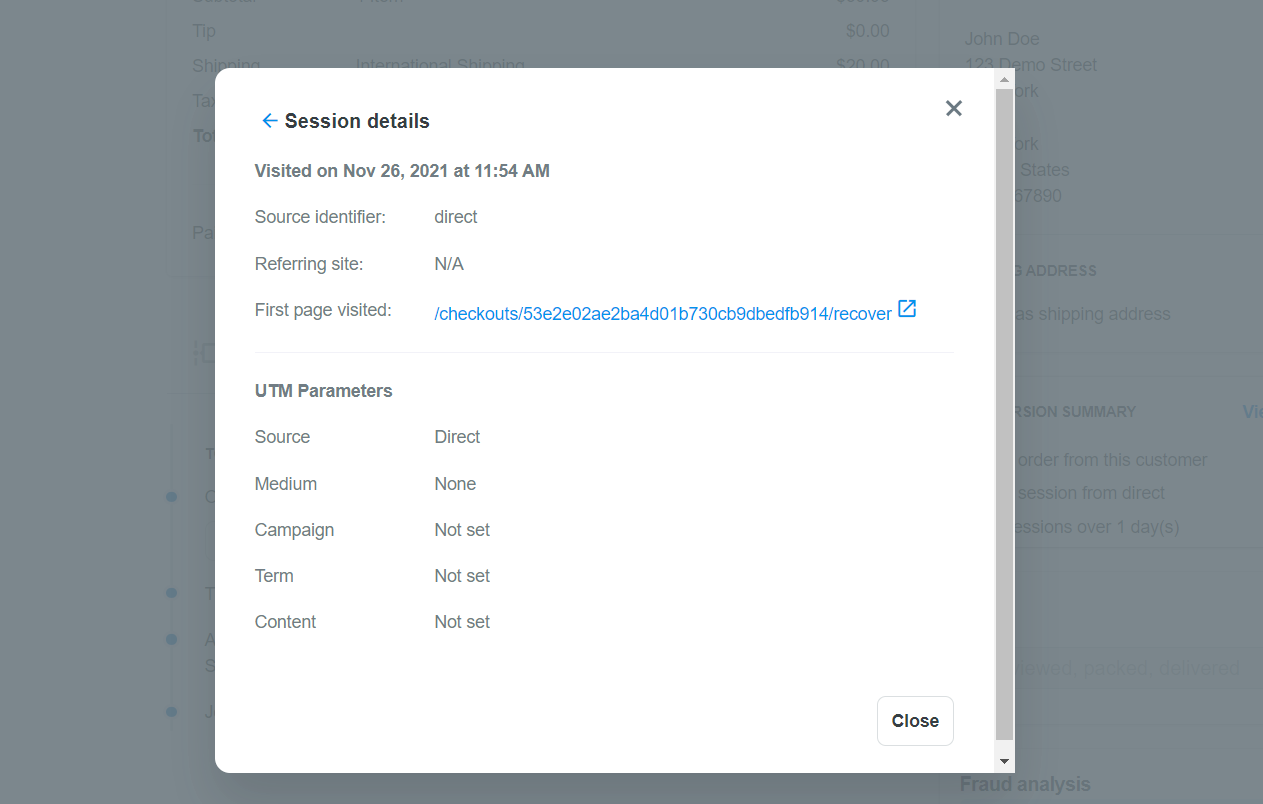Screen dimensions: 1263x804
Task: Select the Medium value None
Action: [455, 484]
